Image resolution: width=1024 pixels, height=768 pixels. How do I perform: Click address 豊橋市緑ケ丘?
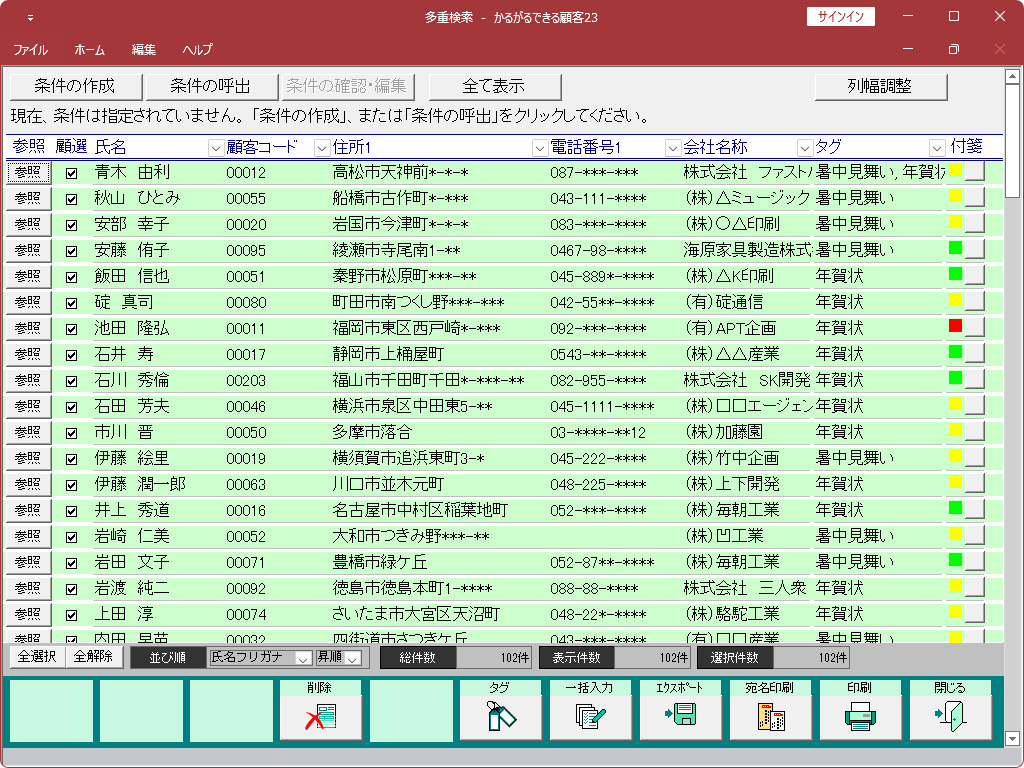pyautogui.click(x=379, y=562)
